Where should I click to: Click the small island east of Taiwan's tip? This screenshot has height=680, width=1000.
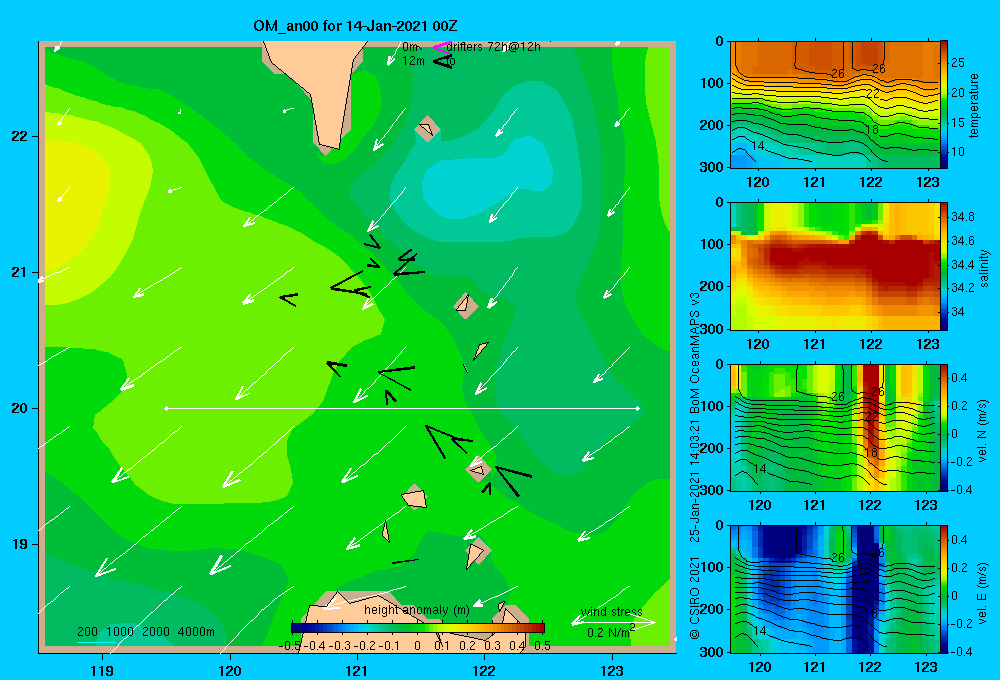pyautogui.click(x=427, y=129)
